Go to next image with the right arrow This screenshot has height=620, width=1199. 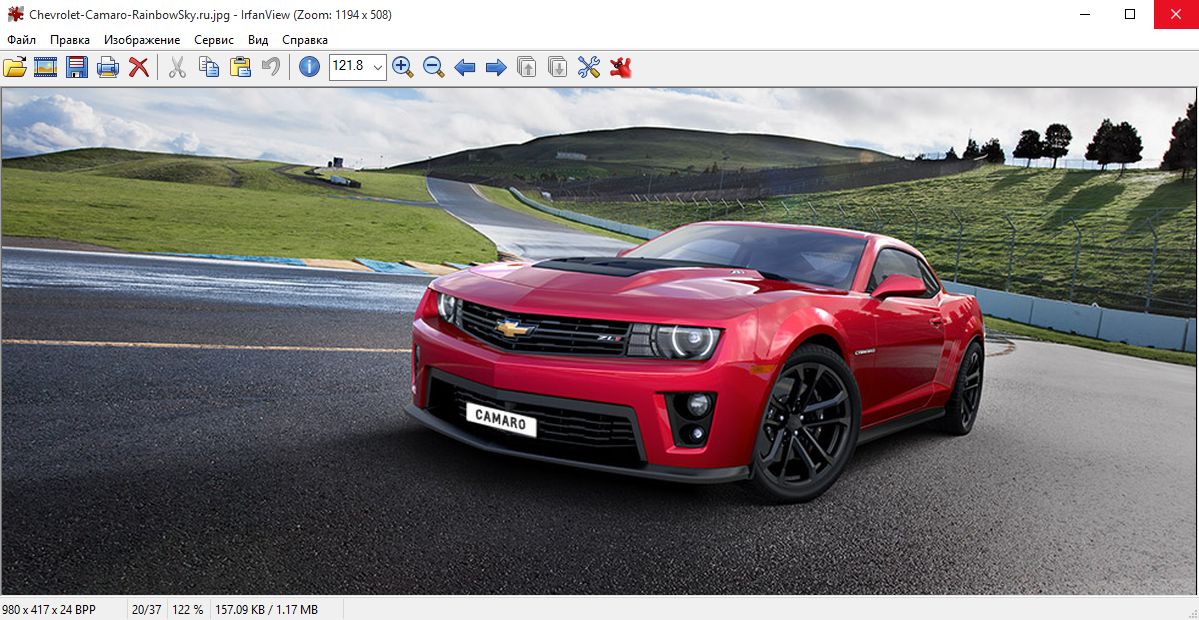click(x=496, y=67)
